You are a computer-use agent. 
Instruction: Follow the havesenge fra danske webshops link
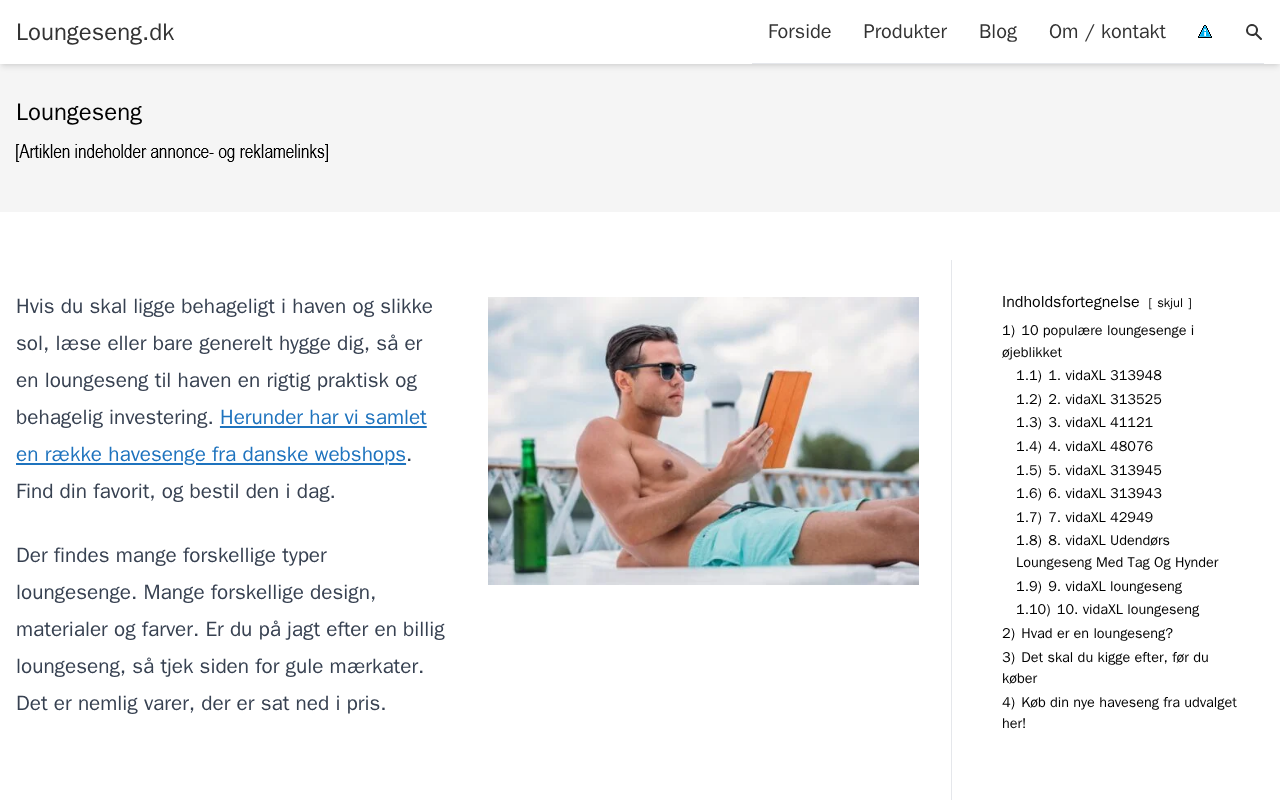(x=221, y=436)
